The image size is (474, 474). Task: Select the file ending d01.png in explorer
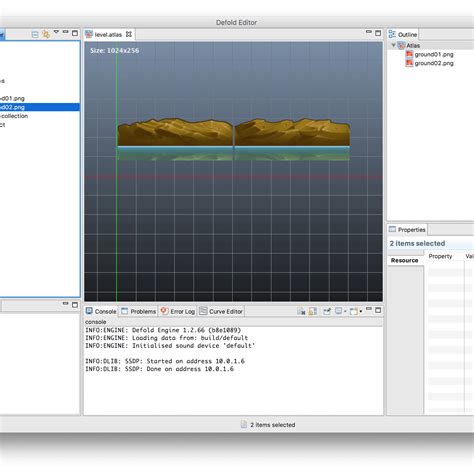pyautogui.click(x=12, y=98)
